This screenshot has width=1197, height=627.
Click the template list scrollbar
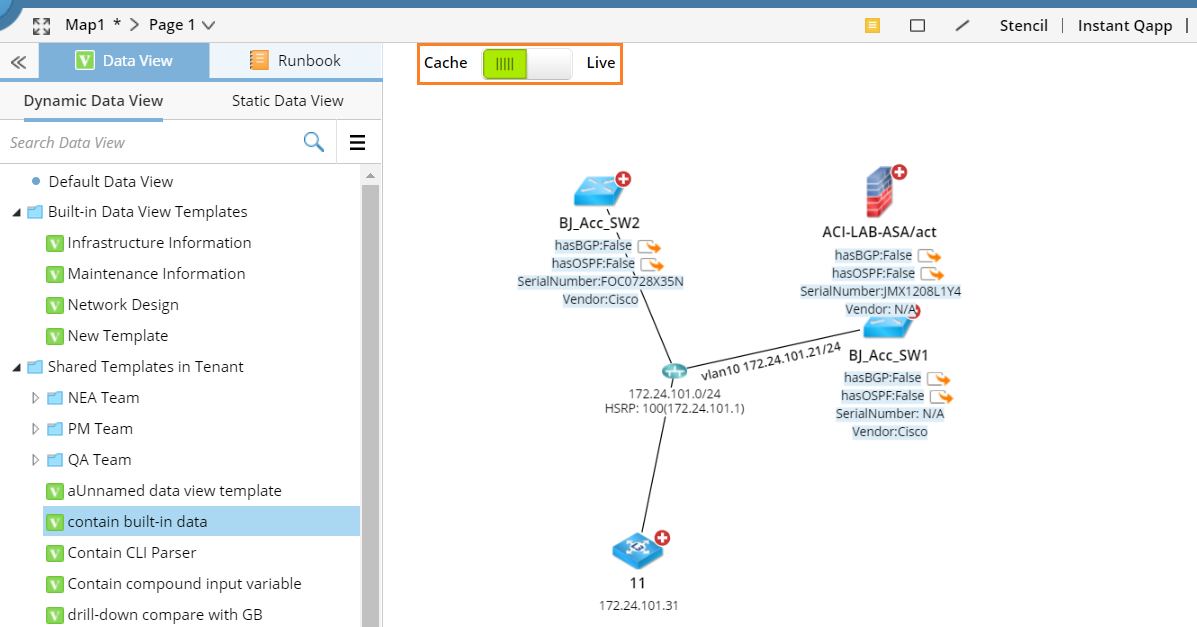click(x=370, y=405)
